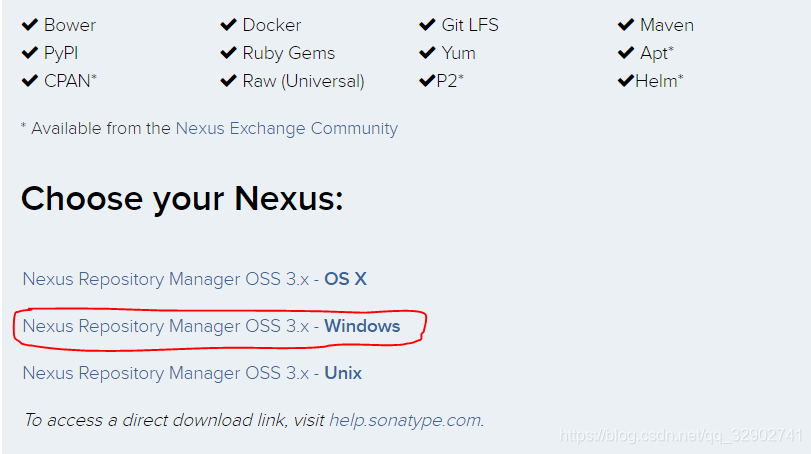This screenshot has height=454, width=811.
Task: Click the checkmark icon beside Yum
Action: [x=427, y=52]
